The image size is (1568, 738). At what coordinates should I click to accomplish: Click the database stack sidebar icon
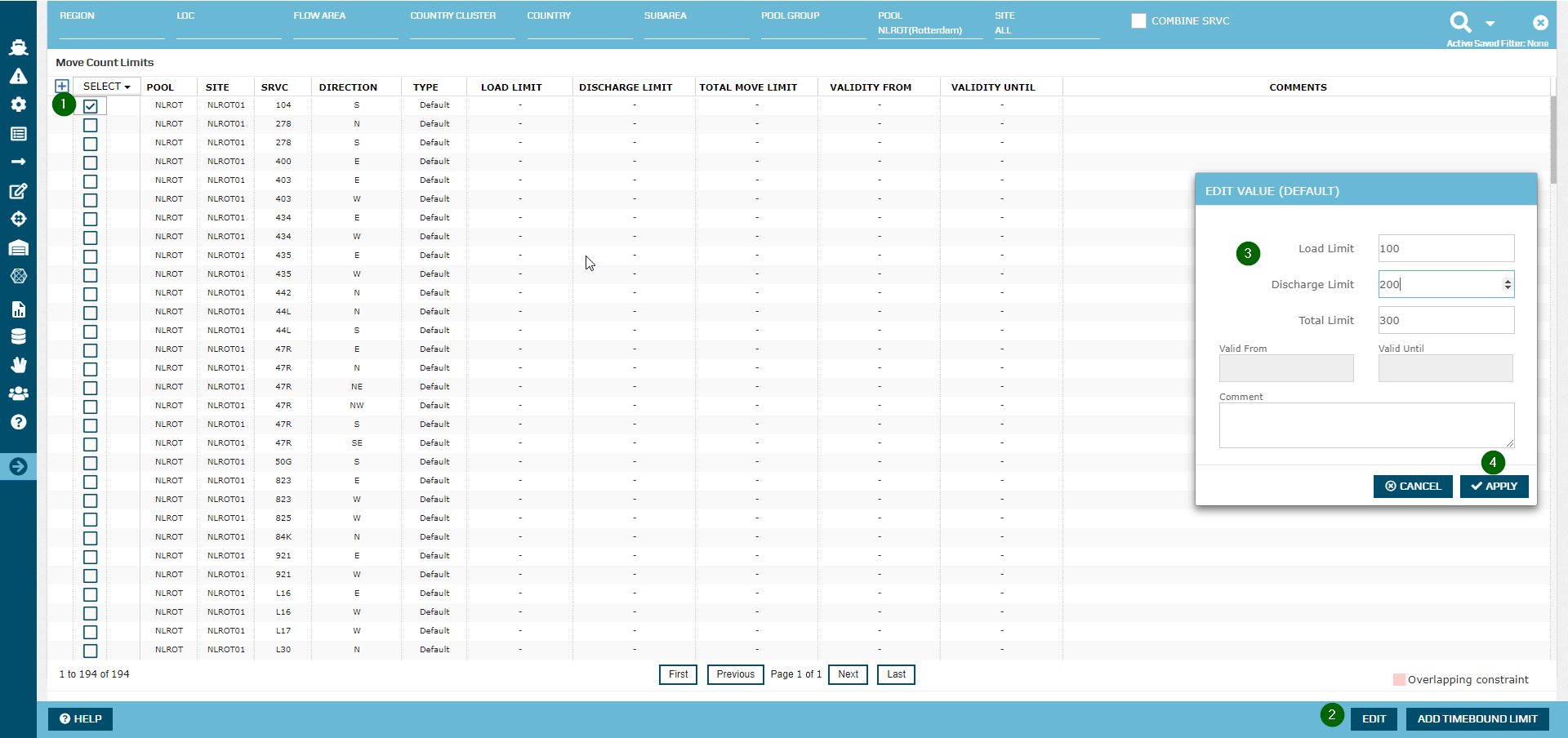tap(18, 336)
